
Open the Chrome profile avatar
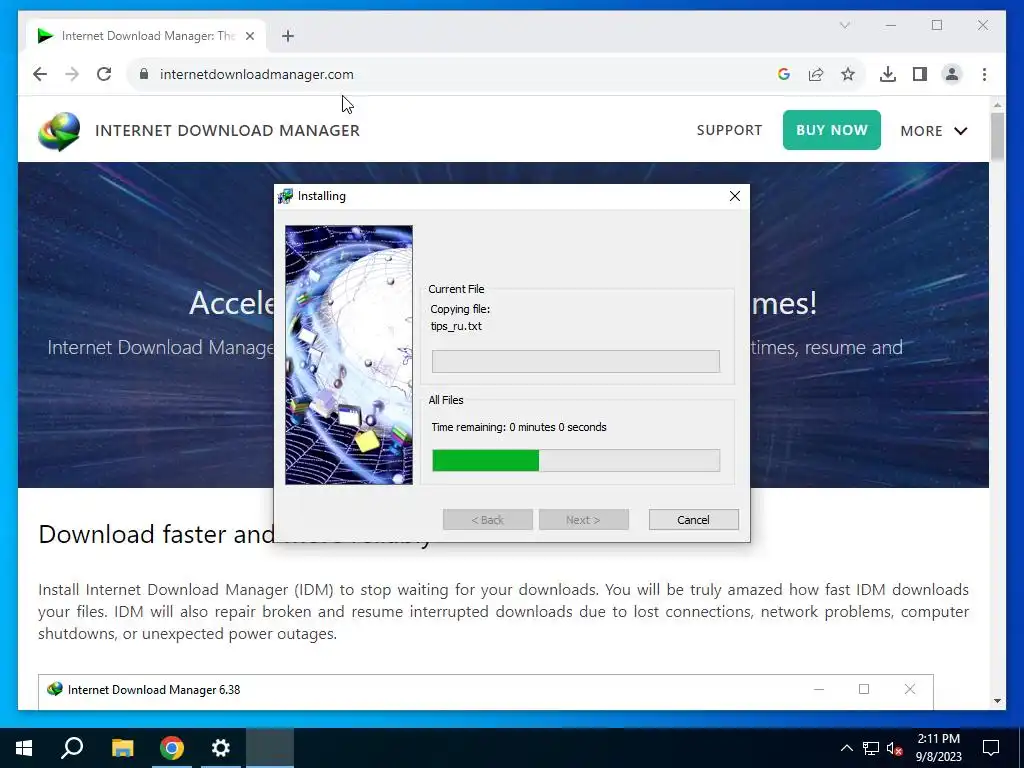pyautogui.click(x=952, y=74)
